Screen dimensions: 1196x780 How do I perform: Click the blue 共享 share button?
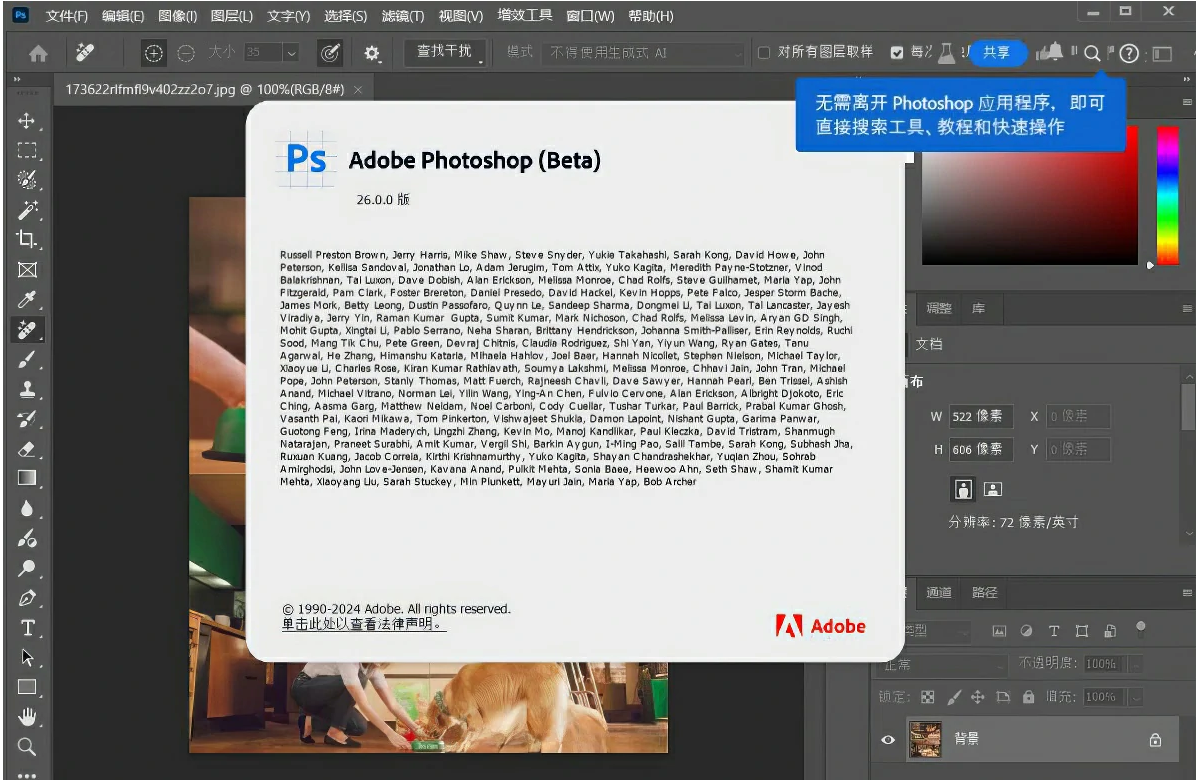click(x=996, y=53)
